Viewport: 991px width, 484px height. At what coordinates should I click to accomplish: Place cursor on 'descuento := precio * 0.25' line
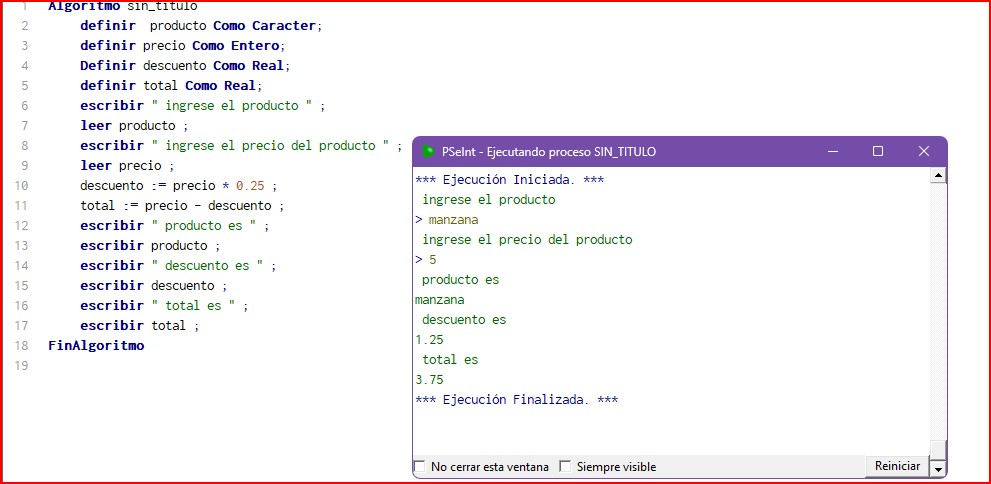pos(178,186)
